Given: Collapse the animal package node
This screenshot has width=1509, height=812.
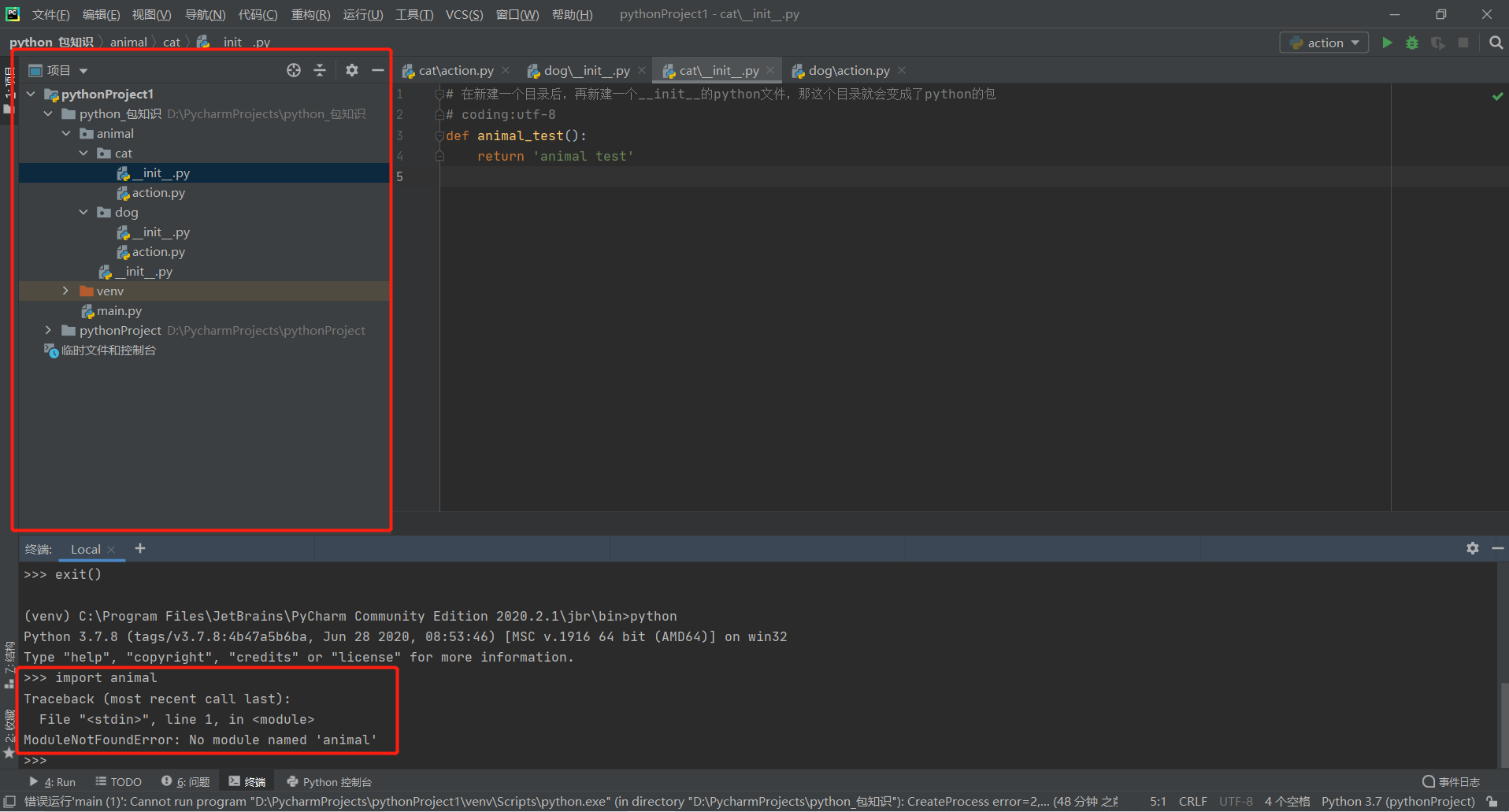Looking at the screenshot, I should [x=66, y=134].
